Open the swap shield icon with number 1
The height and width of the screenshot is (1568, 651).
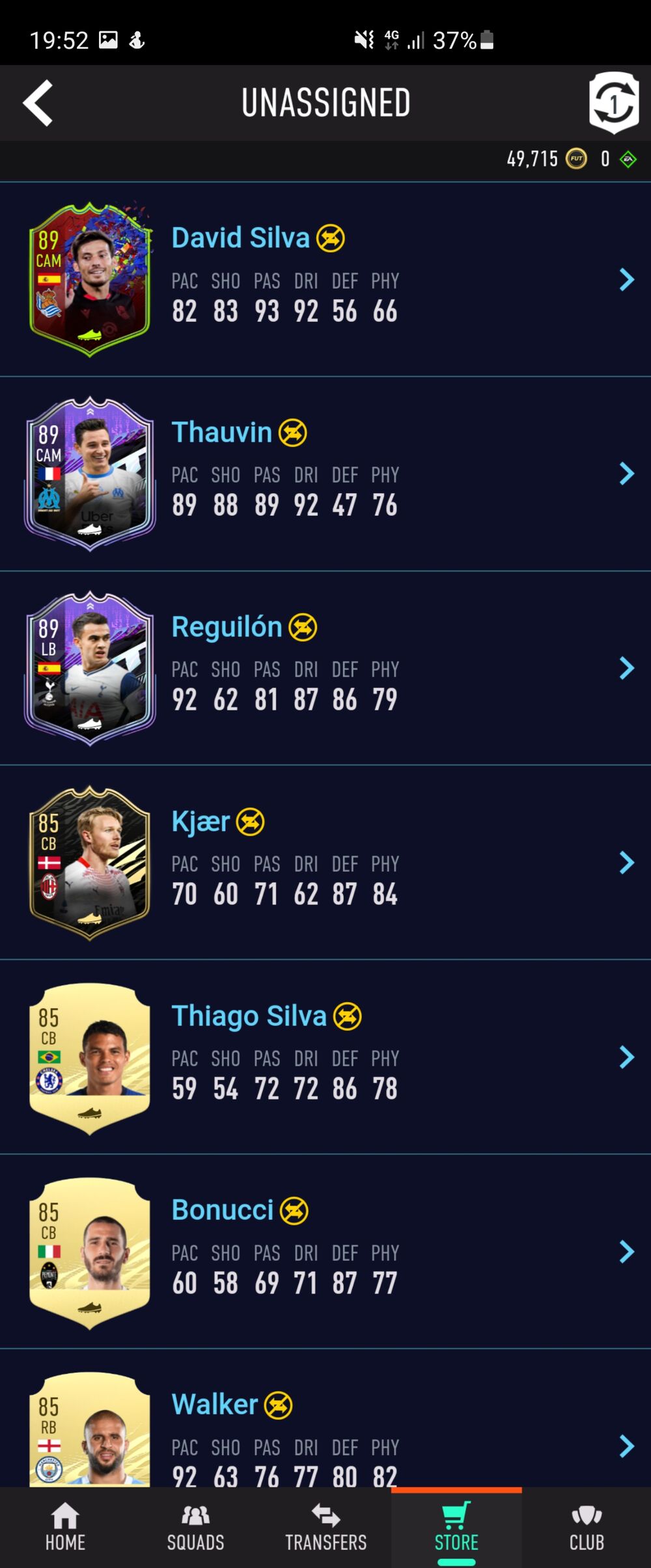(x=614, y=103)
